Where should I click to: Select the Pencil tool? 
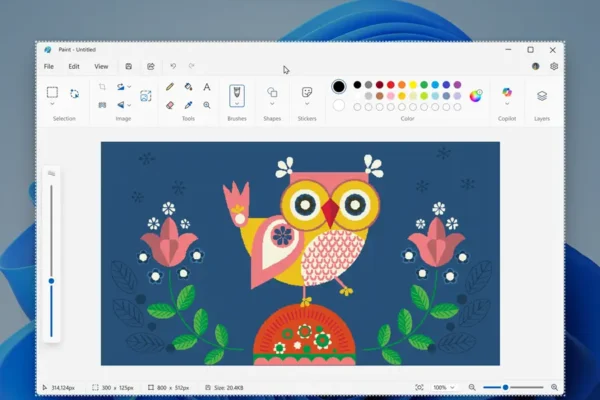(x=170, y=87)
